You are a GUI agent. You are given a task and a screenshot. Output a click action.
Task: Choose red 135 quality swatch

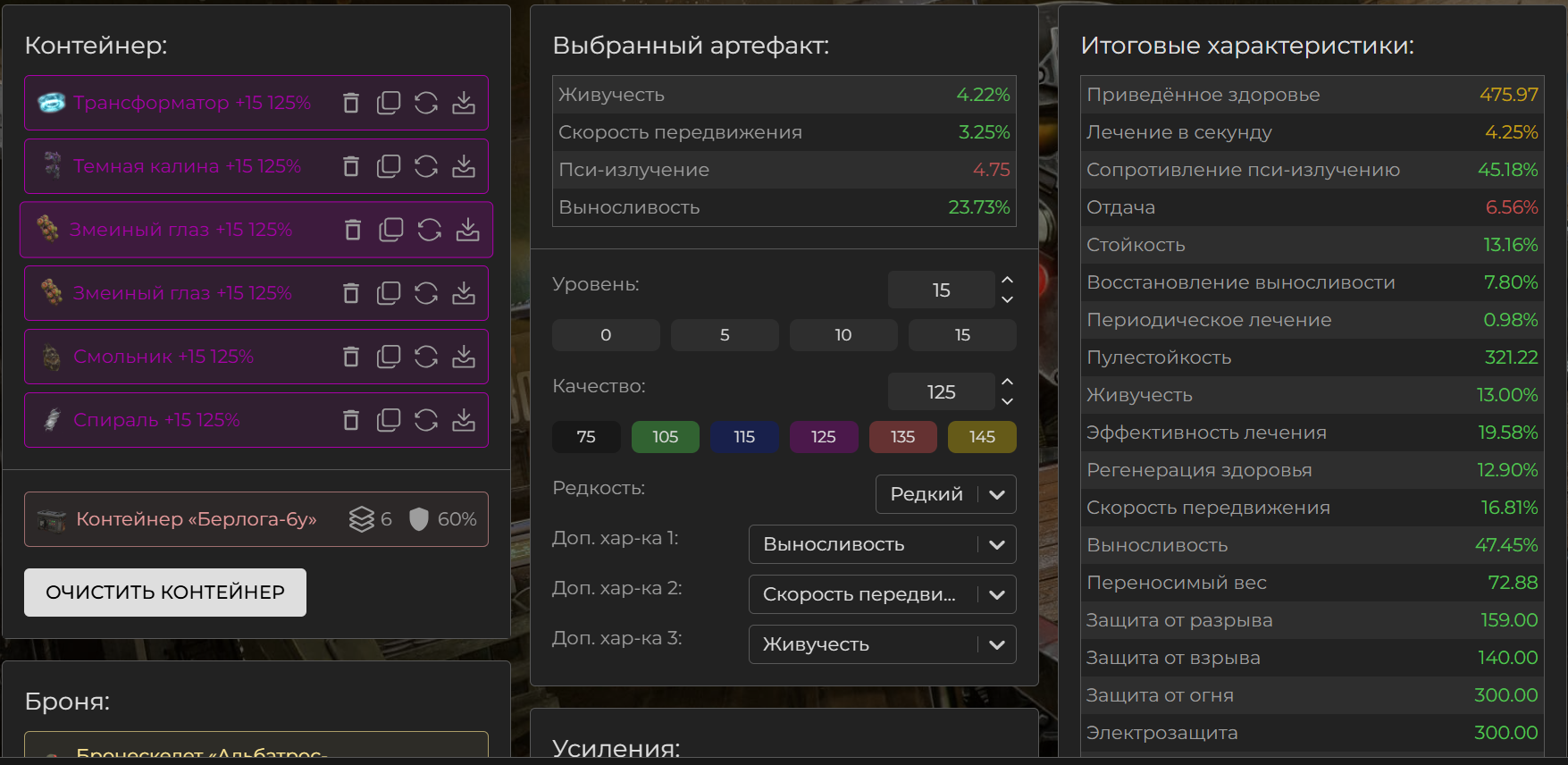point(903,437)
